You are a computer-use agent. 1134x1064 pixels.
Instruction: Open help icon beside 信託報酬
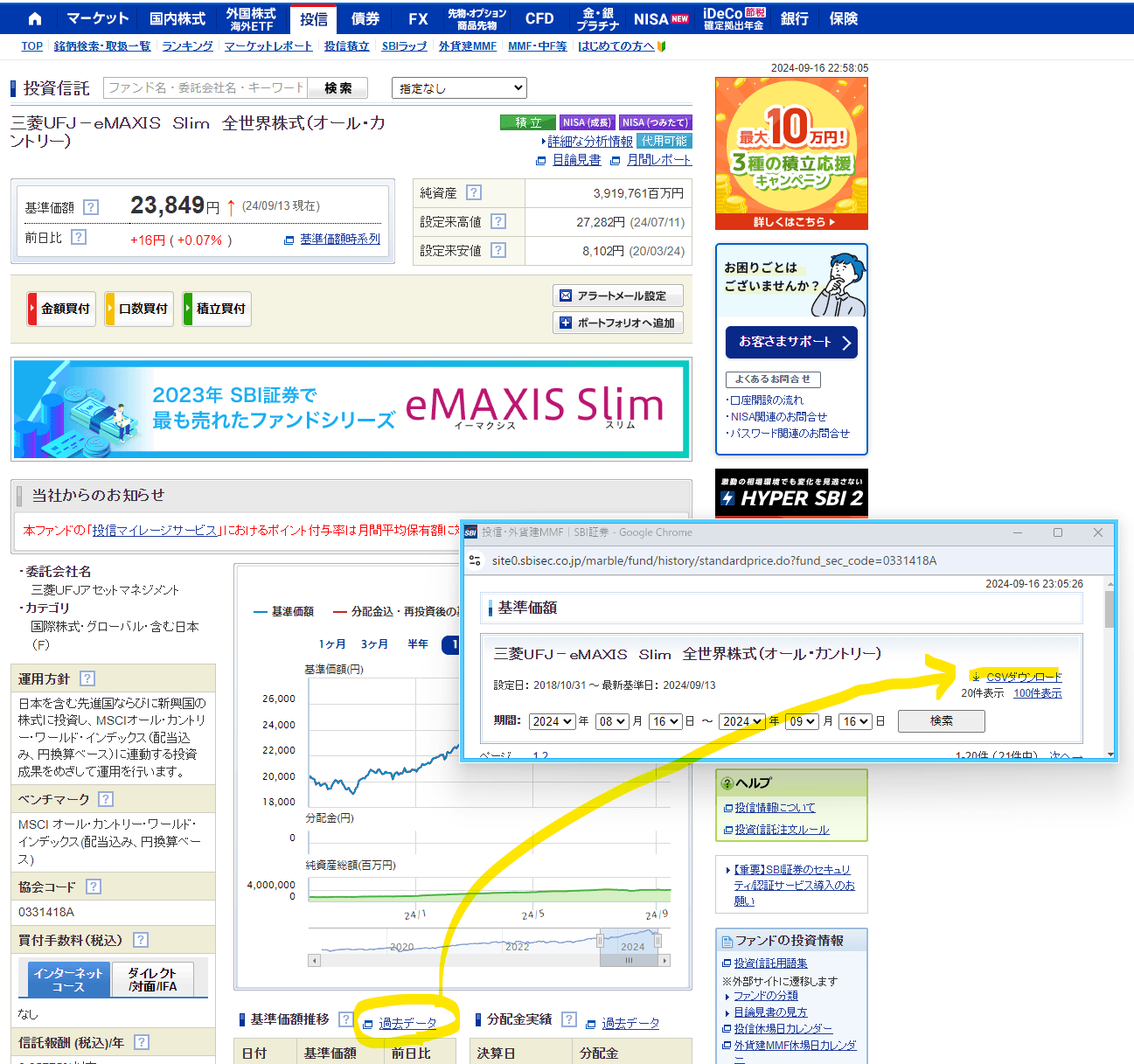[142, 1042]
